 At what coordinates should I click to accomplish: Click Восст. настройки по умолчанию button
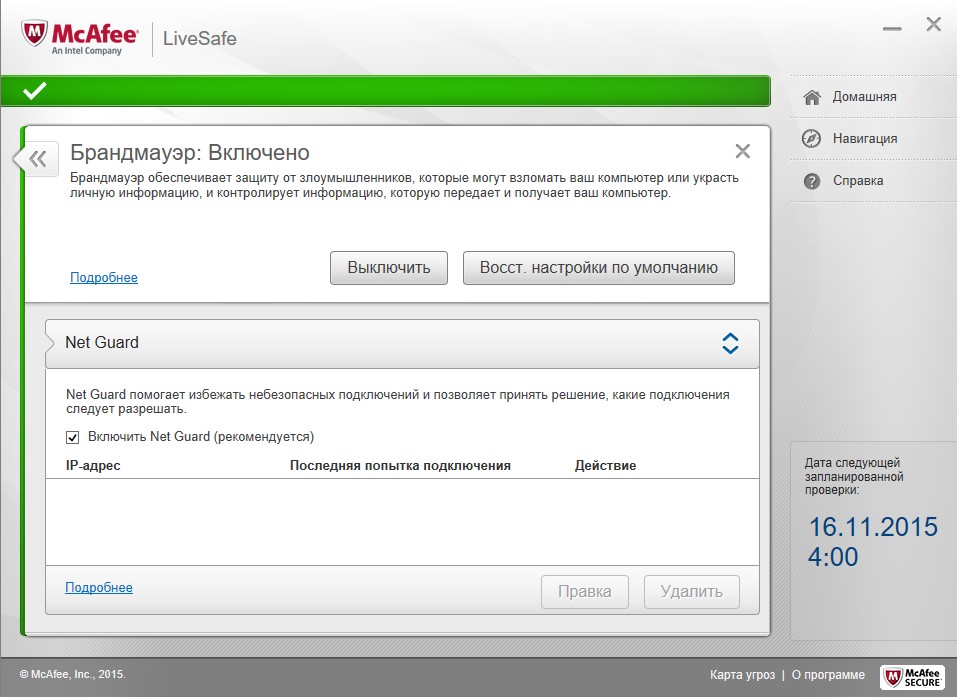click(x=599, y=268)
